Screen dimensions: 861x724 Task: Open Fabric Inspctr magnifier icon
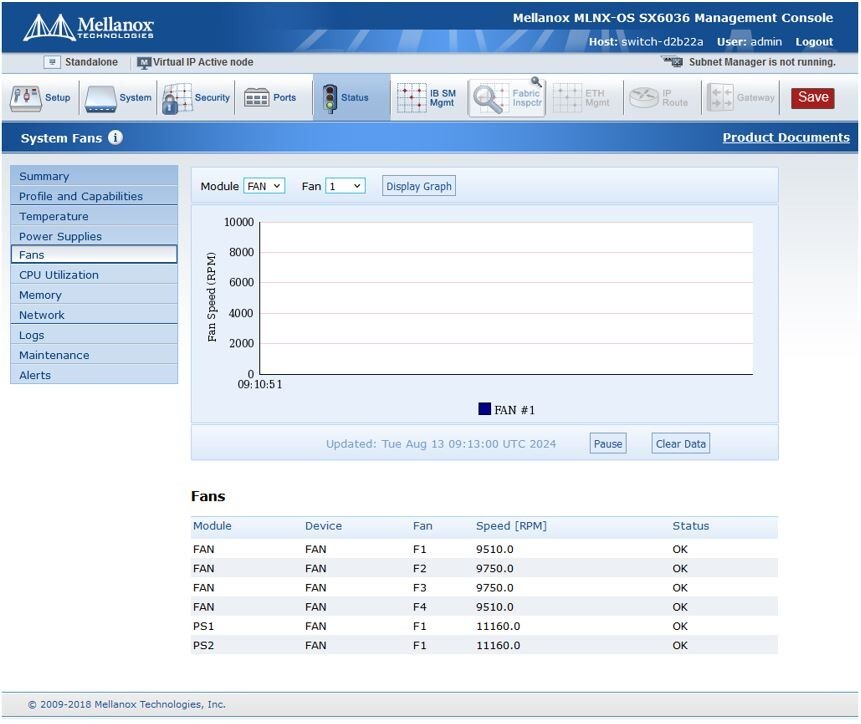488,99
